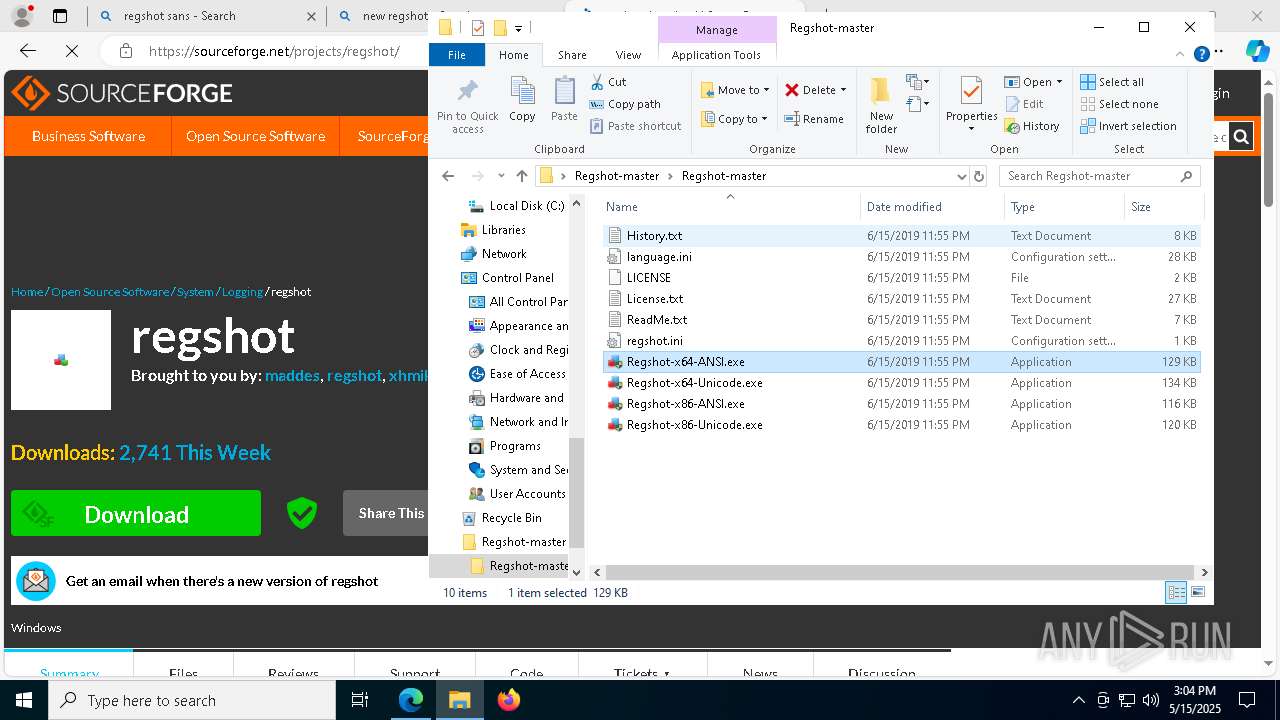Open the Logging breadcrumb link
Screen dimensions: 1280x720
click(x=242, y=292)
